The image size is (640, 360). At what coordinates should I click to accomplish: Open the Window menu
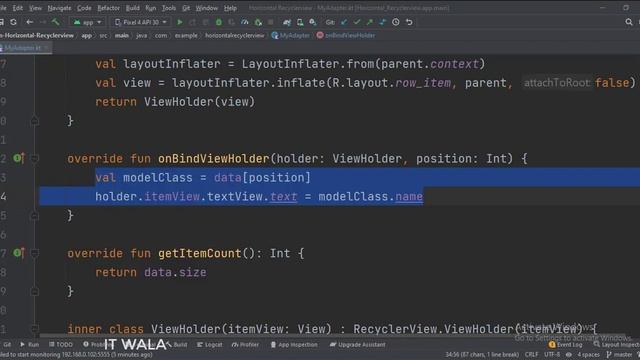click(x=207, y=8)
